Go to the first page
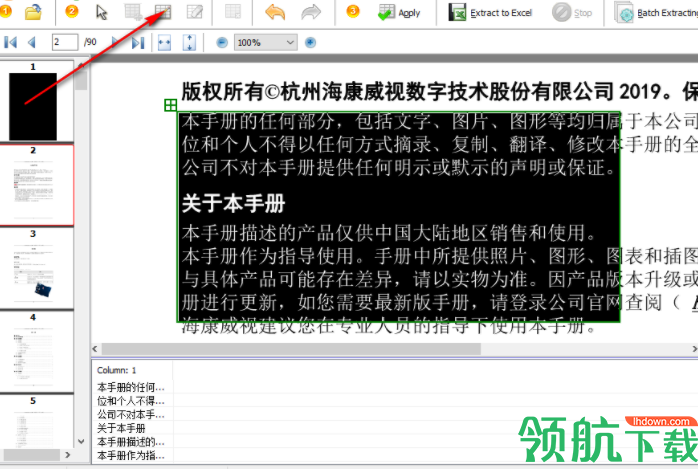 click(10, 42)
